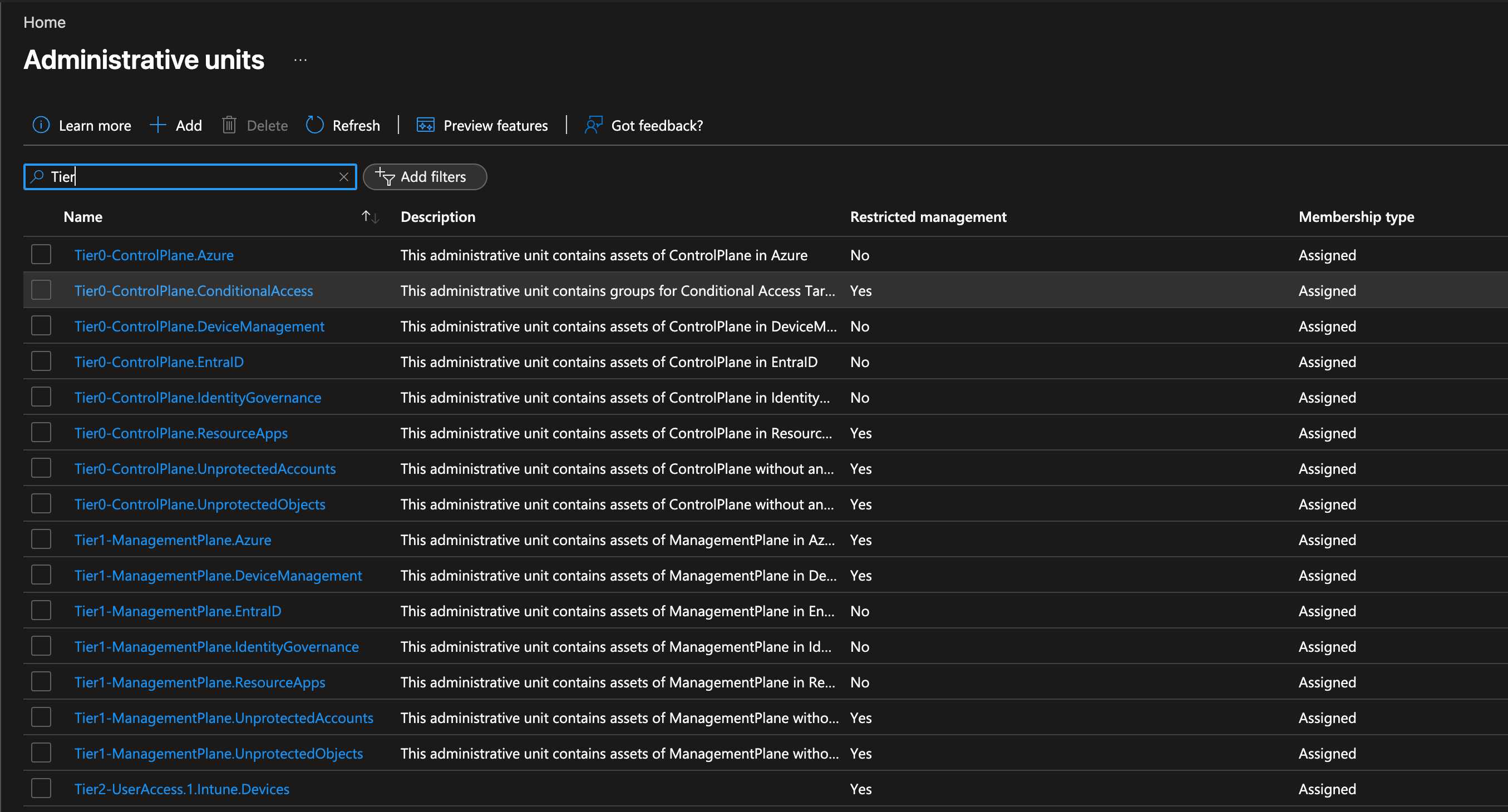Open Tier0-ControlPlane.IdentityGovernance unit
1508x812 pixels.
[198, 398]
